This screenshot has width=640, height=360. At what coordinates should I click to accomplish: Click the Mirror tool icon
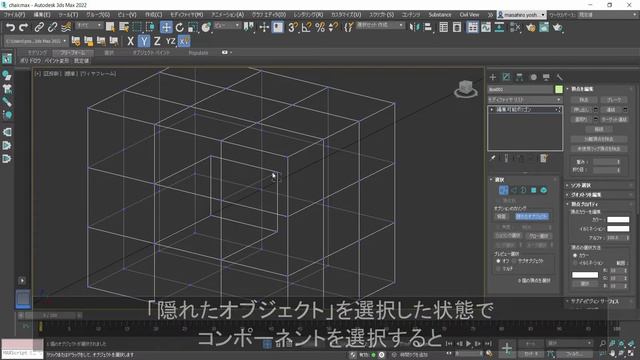(414, 27)
